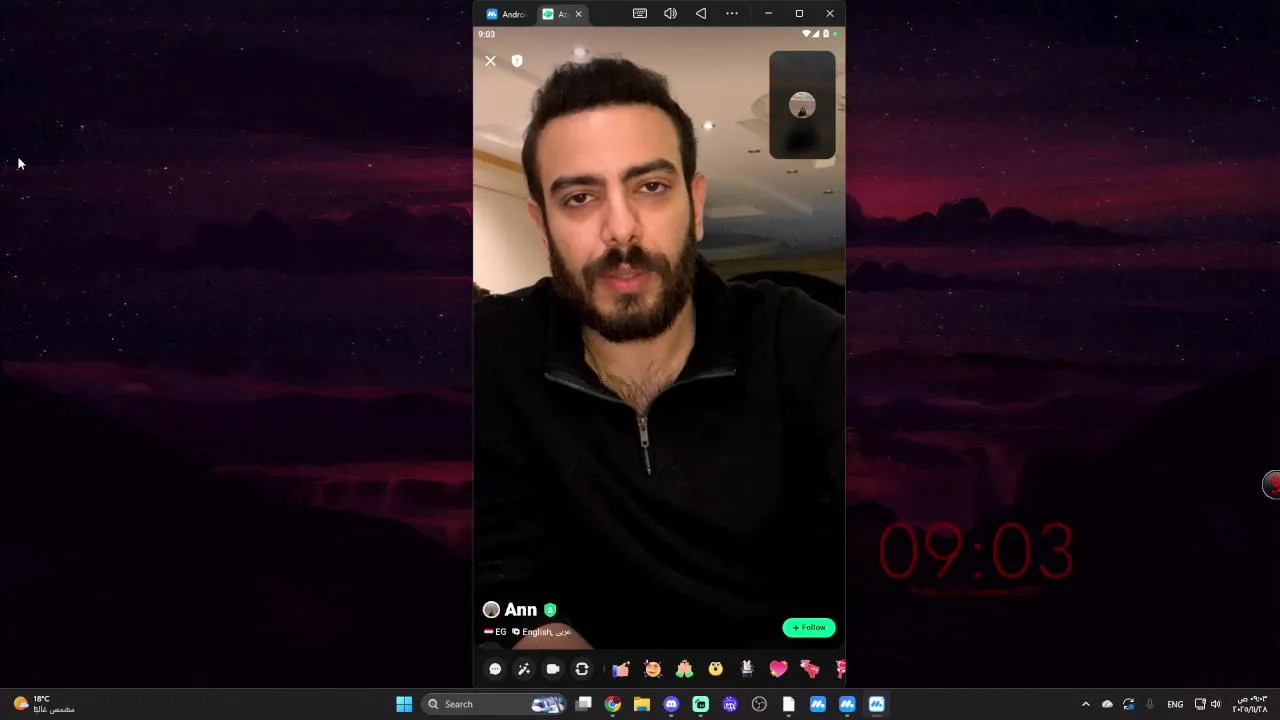The width and height of the screenshot is (1280, 720).
Task: Open the taskbar clock and date
Action: coord(1250,704)
